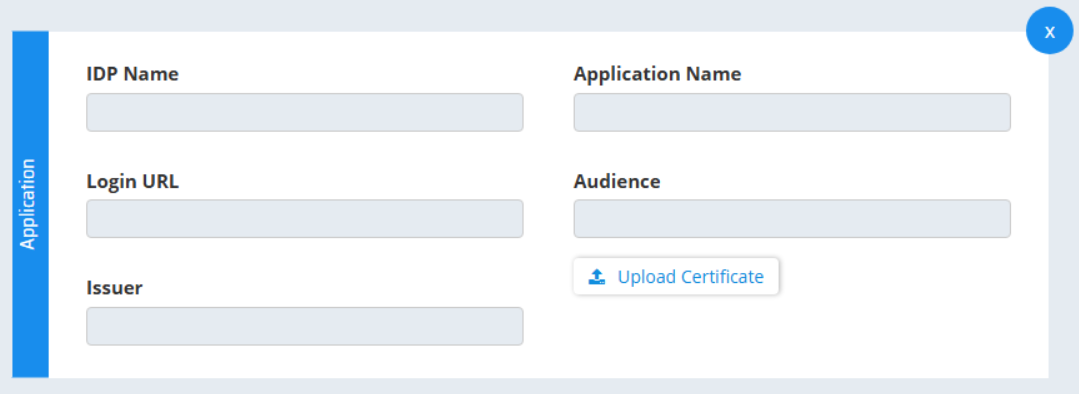Close the dialog with the round x button
The image size is (1079, 394).
tap(1049, 31)
